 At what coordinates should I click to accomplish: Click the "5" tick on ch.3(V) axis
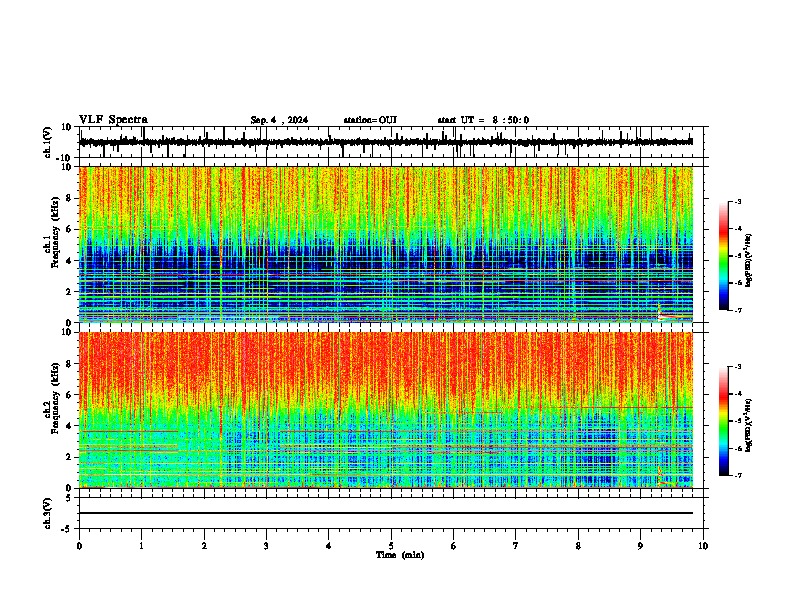click(x=70, y=498)
